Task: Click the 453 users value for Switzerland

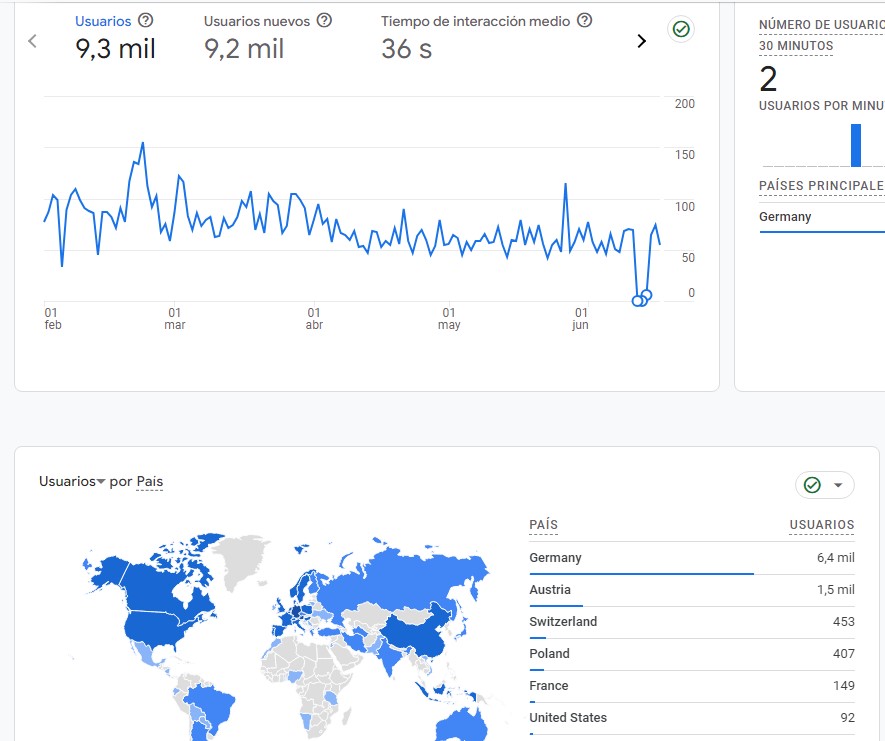Action: pos(844,621)
